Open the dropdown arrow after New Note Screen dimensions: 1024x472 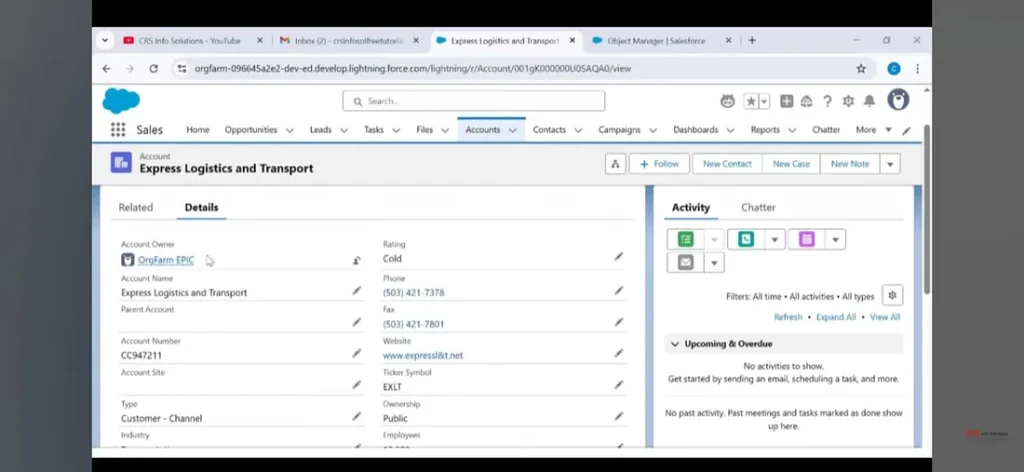[x=889, y=164]
